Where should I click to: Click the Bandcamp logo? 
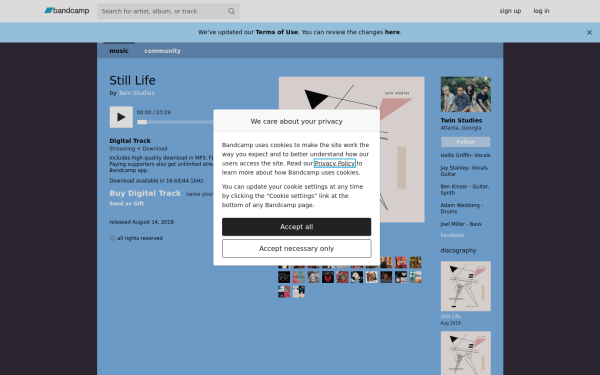pyautogui.click(x=67, y=11)
